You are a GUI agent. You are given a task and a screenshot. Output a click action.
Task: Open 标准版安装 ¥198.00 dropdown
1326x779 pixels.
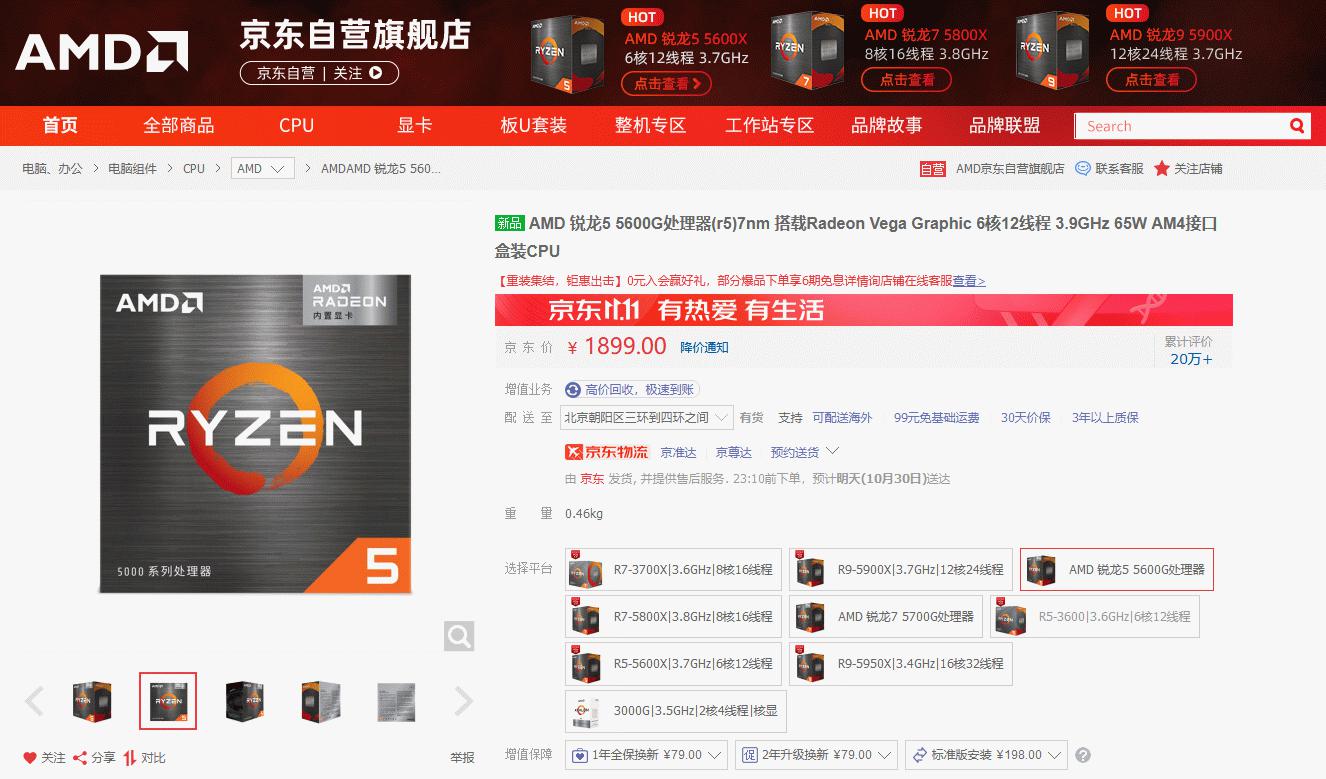986,755
